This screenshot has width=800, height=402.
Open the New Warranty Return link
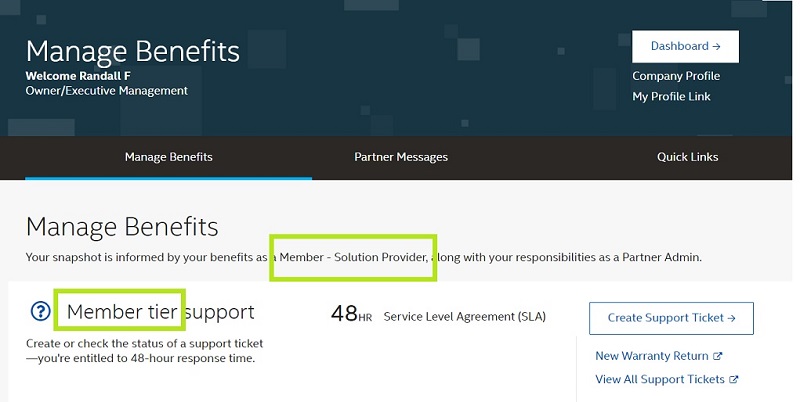point(651,356)
